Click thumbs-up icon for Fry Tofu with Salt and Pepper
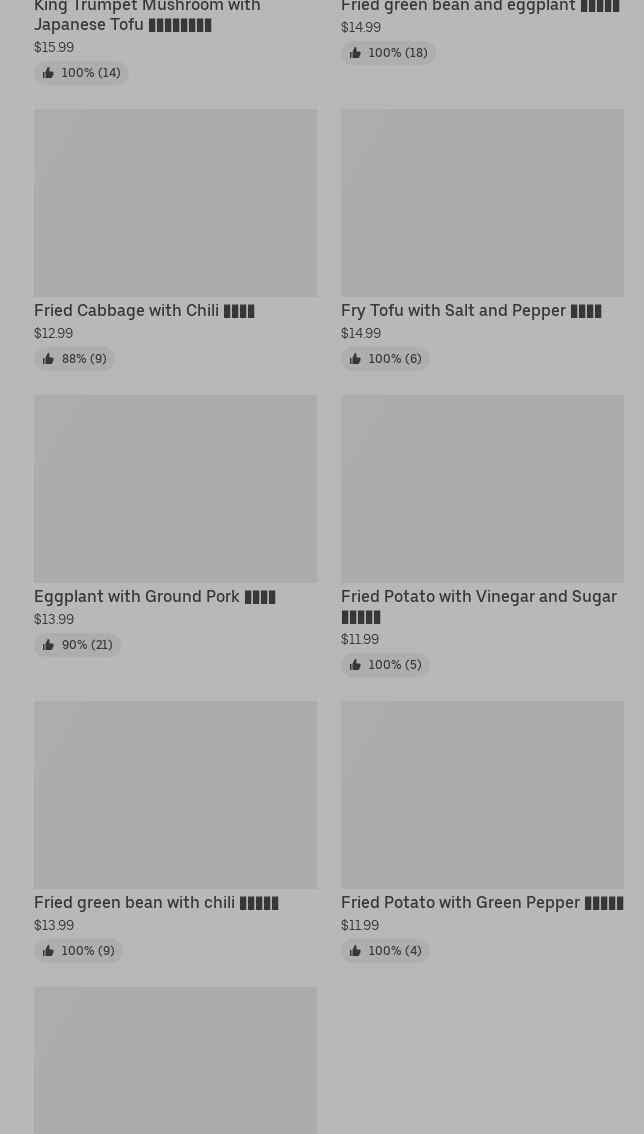Image resolution: width=644 pixels, height=1134 pixels. click(355, 359)
